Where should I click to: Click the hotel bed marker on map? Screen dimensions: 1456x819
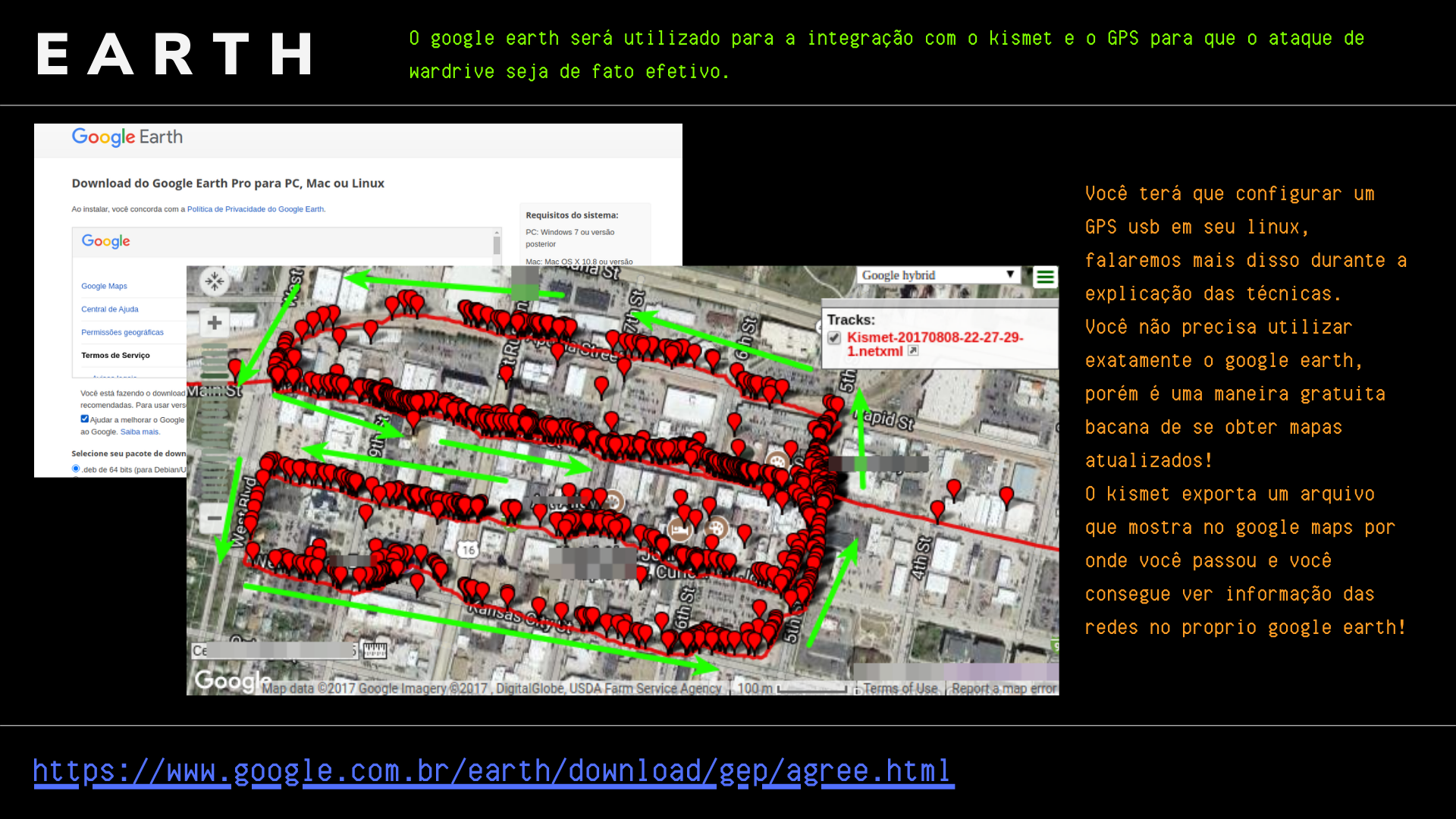679,530
